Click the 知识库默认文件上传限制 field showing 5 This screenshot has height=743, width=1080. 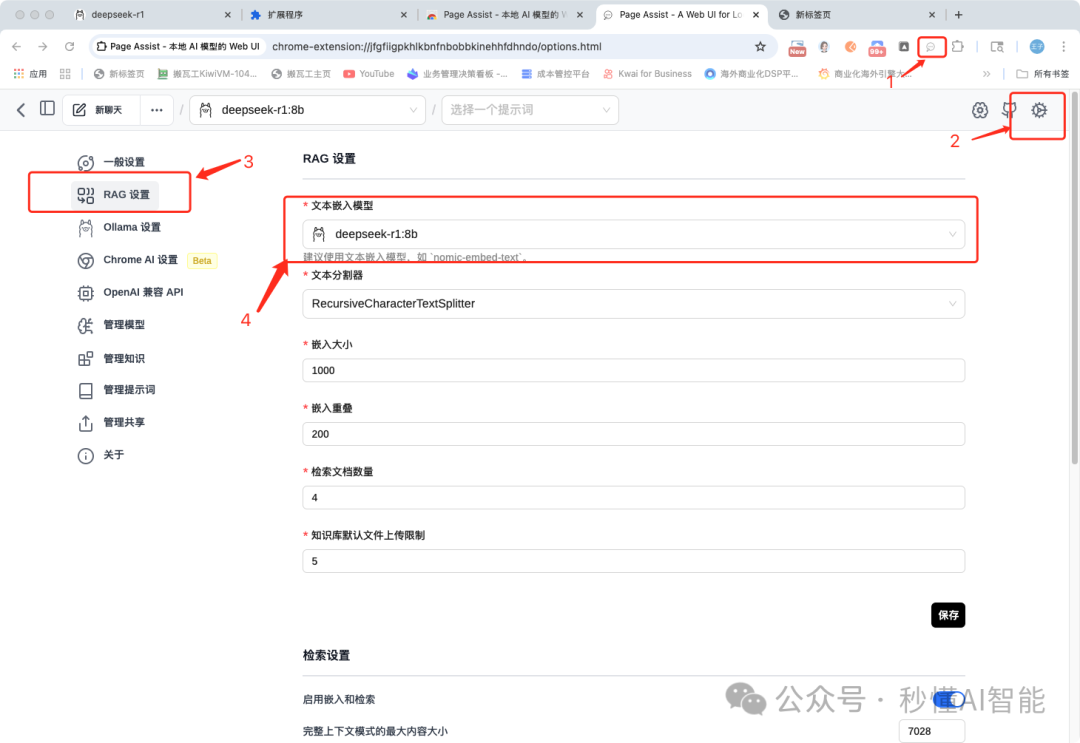pos(633,561)
